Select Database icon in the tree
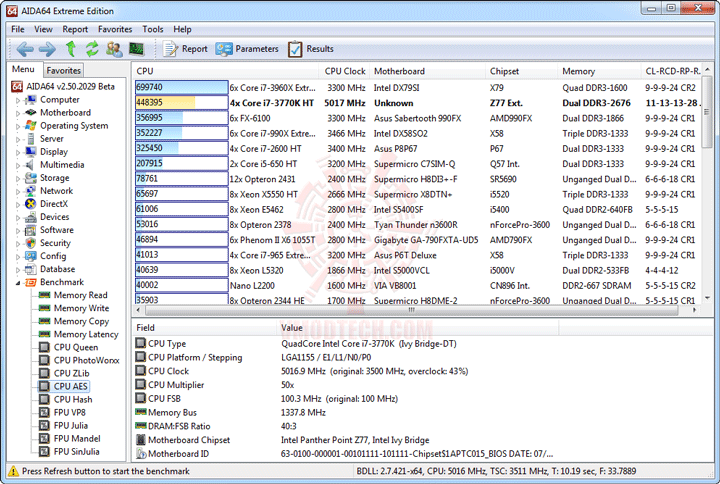Image resolution: width=720 pixels, height=484 pixels. 31,269
